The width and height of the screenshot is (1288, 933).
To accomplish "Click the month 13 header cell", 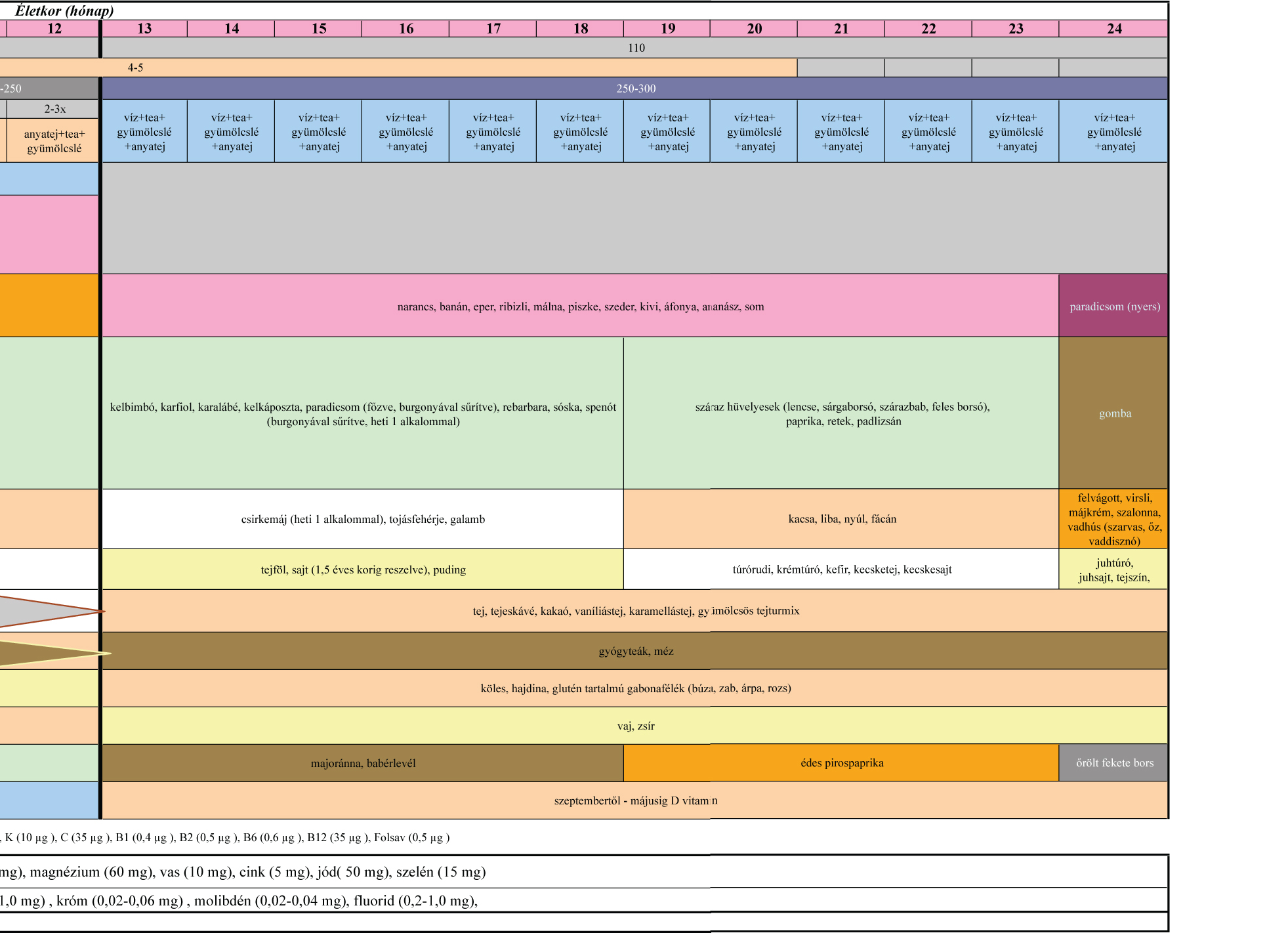I will 144,28.
